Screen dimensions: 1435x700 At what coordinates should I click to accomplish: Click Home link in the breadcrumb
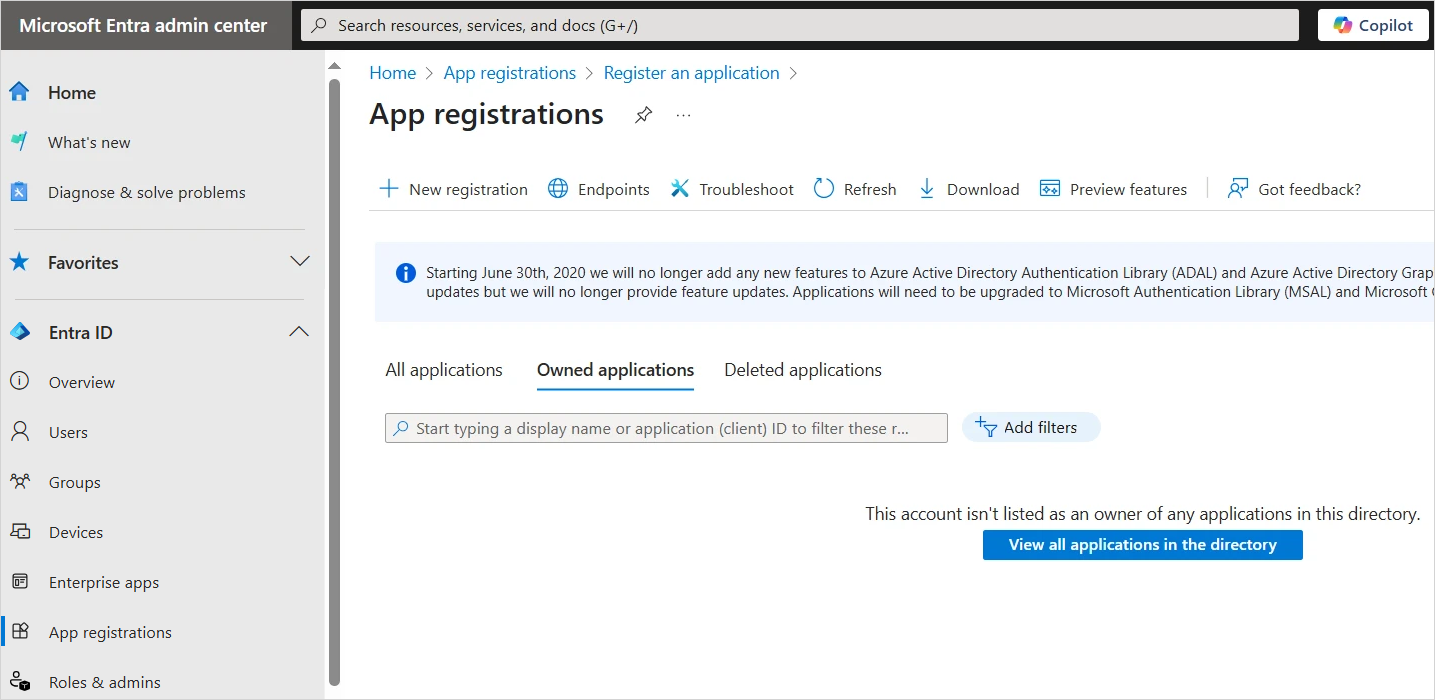(392, 73)
